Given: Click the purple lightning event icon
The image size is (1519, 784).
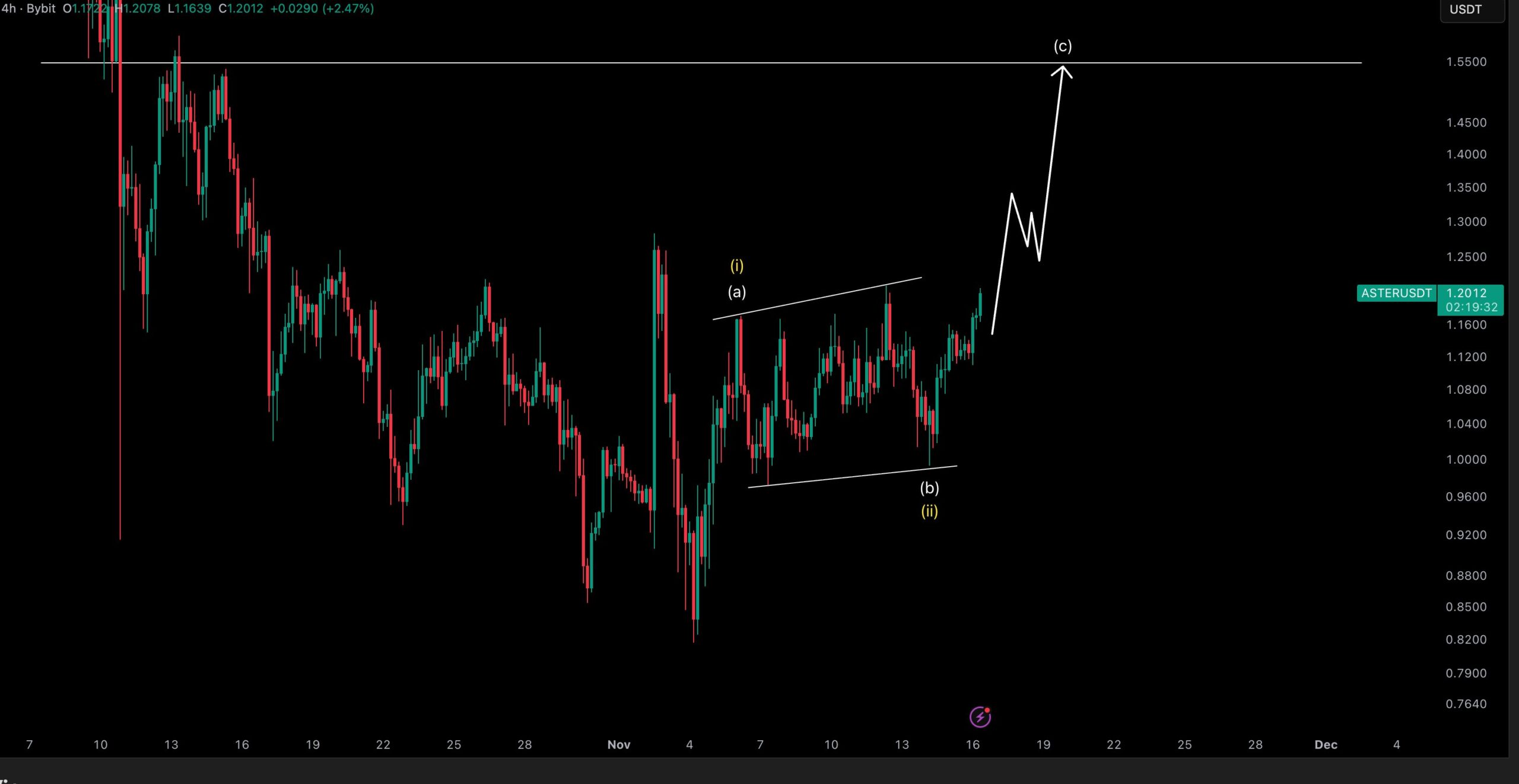Looking at the screenshot, I should pyautogui.click(x=980, y=716).
